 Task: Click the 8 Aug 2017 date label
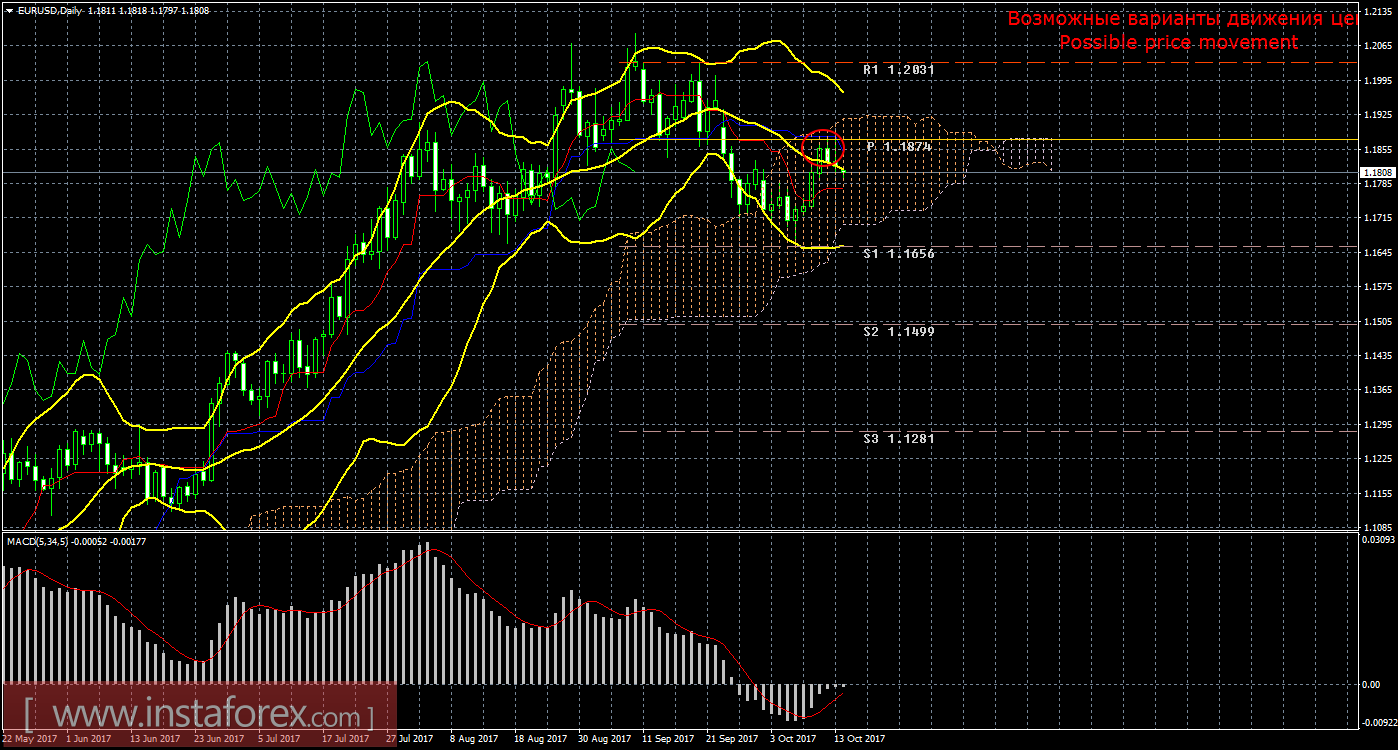point(474,739)
